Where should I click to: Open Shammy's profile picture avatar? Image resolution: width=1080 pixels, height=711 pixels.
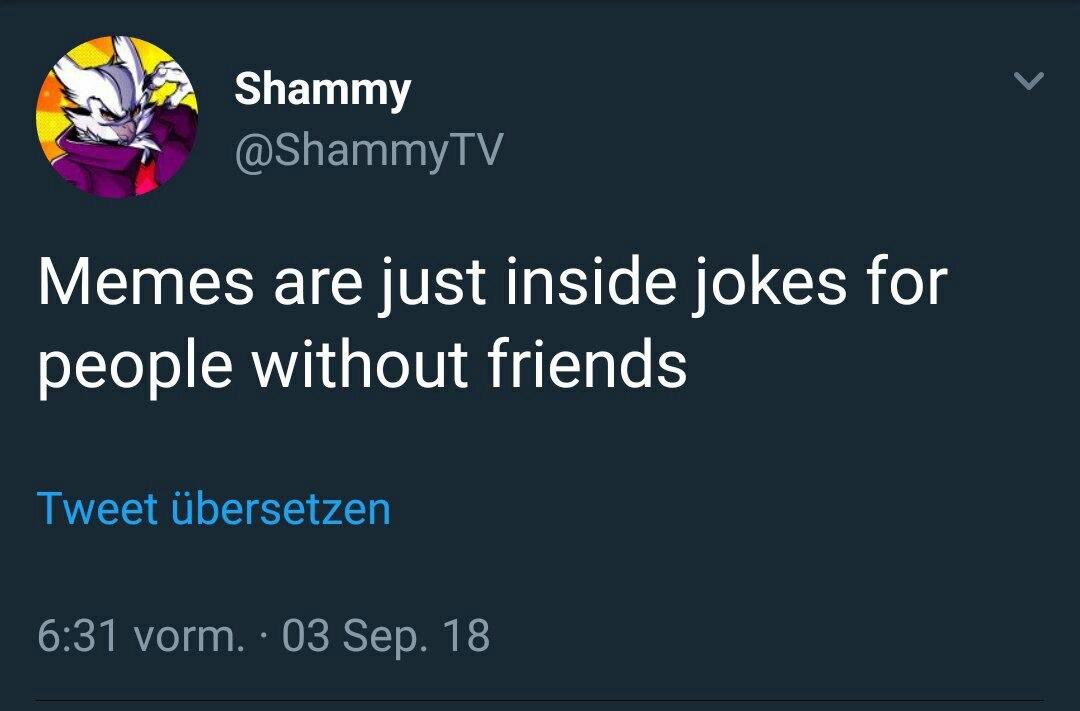(x=118, y=116)
